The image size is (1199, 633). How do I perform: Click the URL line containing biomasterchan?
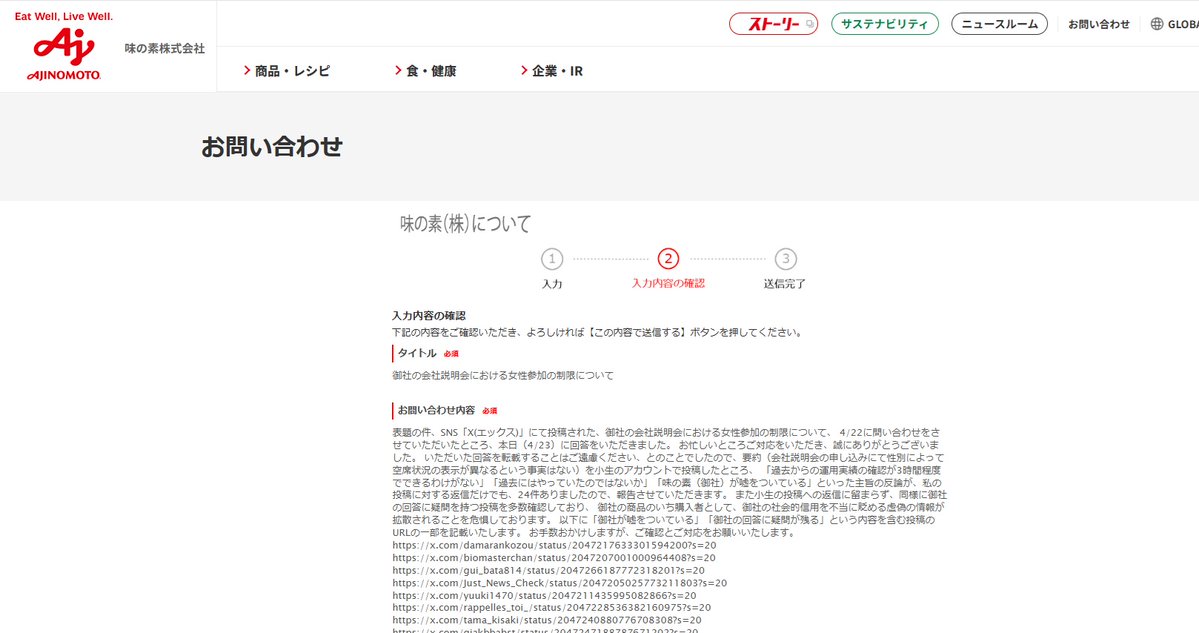pyautogui.click(x=554, y=558)
